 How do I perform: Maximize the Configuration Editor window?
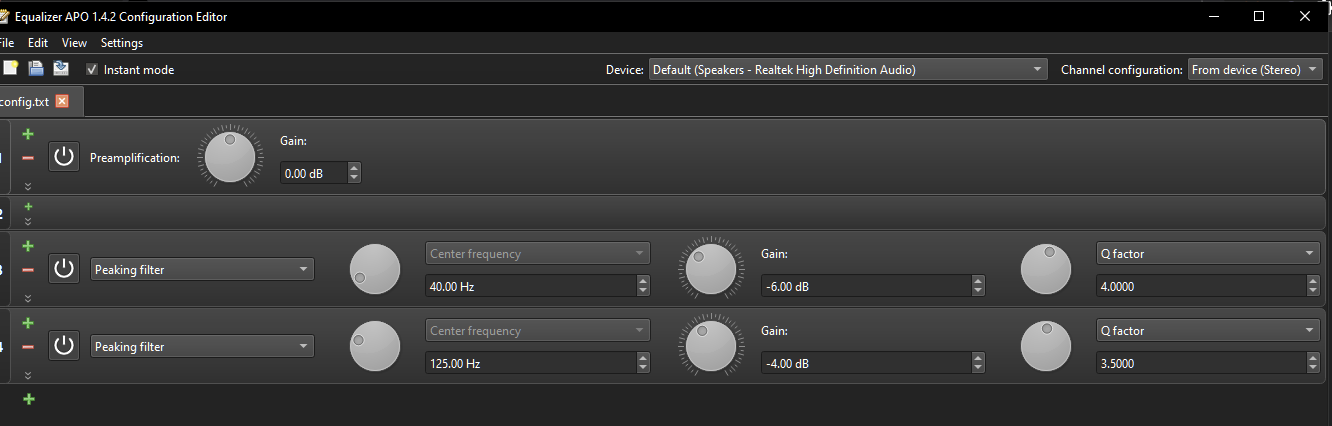tap(1259, 16)
